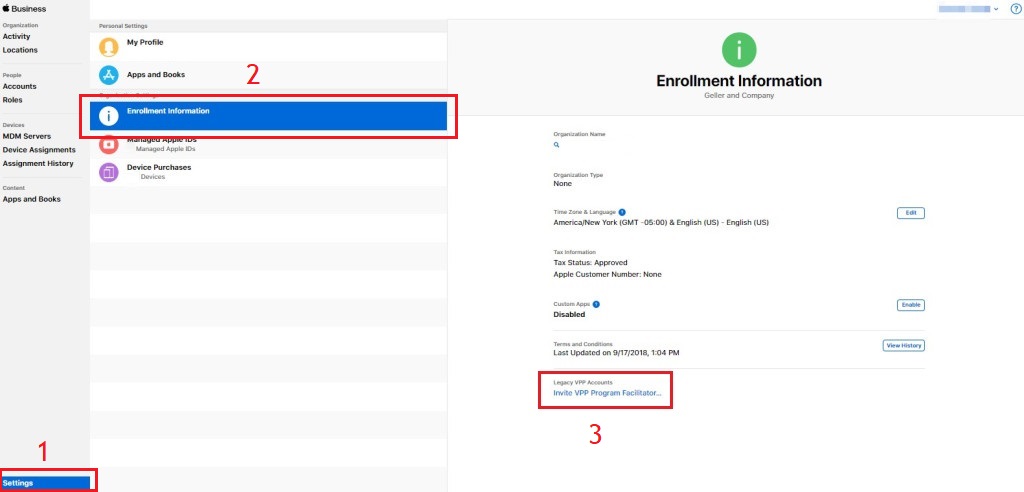
Task: Select Managed Apple IDs row
Action: 268,144
